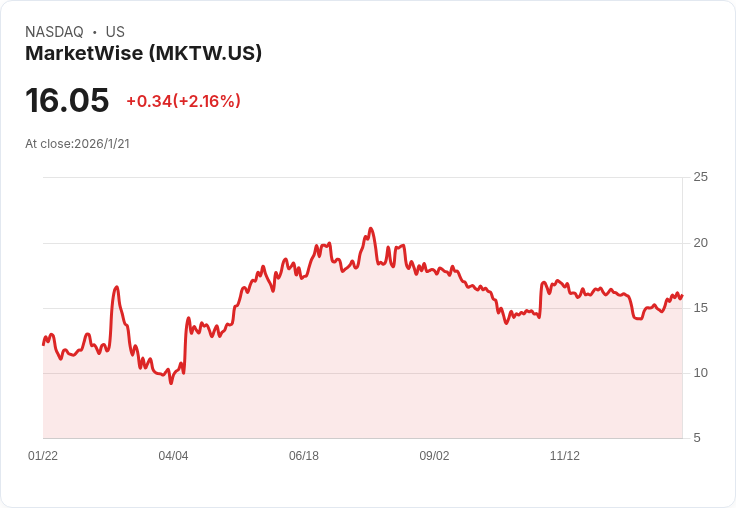Click the 25 value on the y-axis
The width and height of the screenshot is (736, 508).
tap(700, 178)
